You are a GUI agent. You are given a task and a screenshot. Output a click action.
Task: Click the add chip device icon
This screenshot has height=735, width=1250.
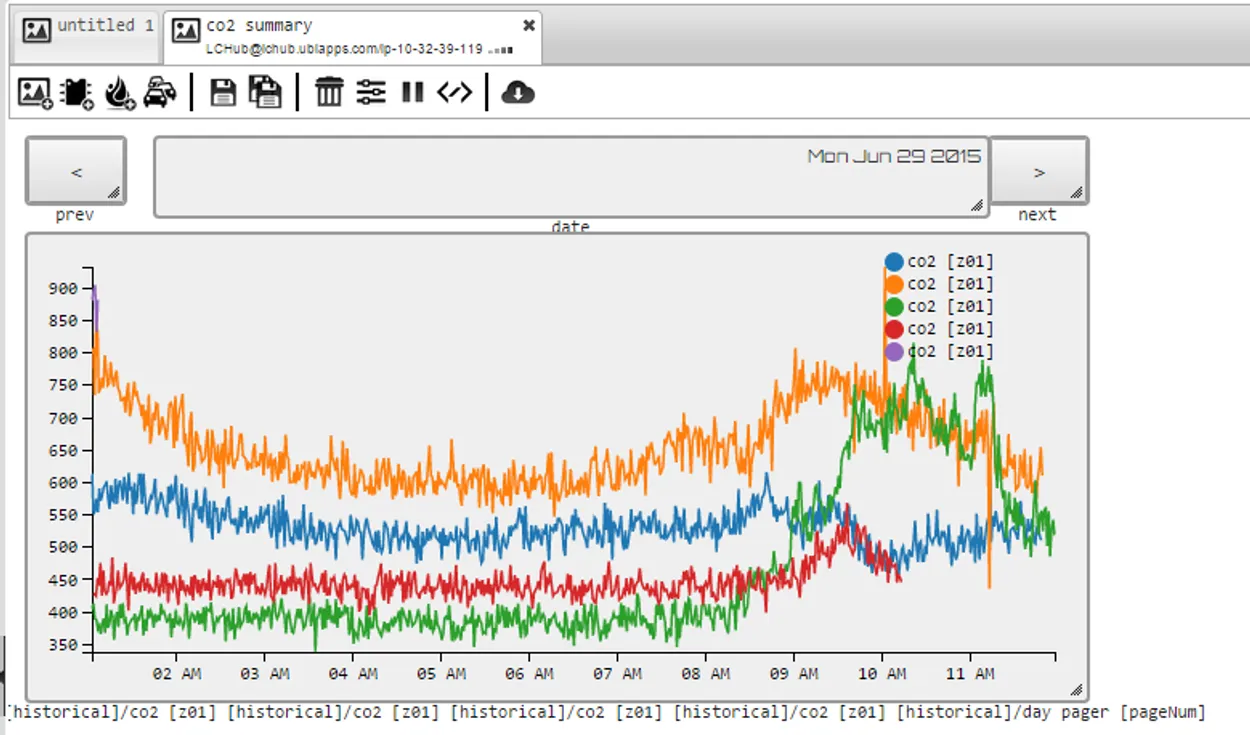pyautogui.click(x=77, y=93)
